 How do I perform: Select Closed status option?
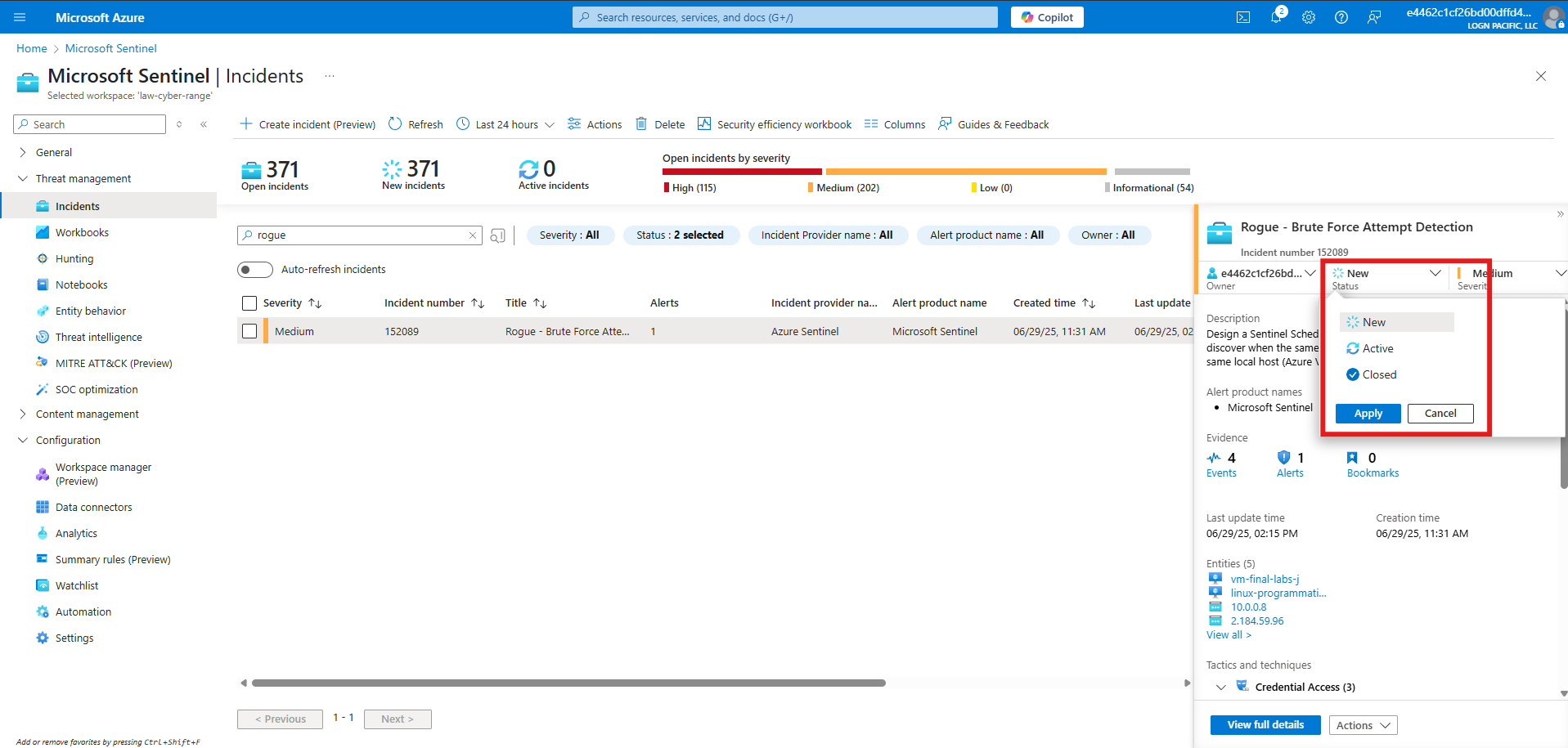pos(1372,374)
